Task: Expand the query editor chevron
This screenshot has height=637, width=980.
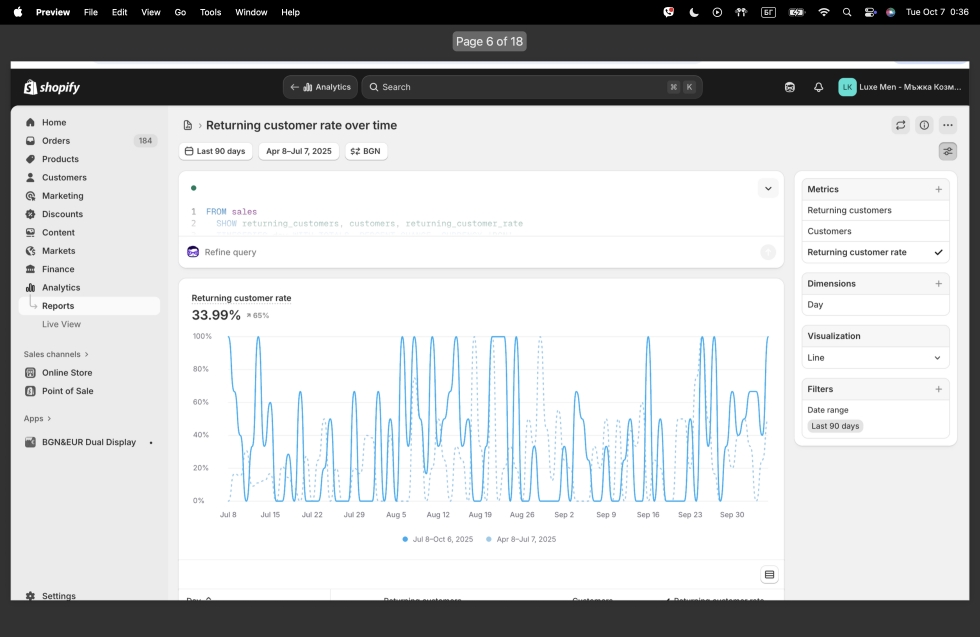Action: coord(768,188)
